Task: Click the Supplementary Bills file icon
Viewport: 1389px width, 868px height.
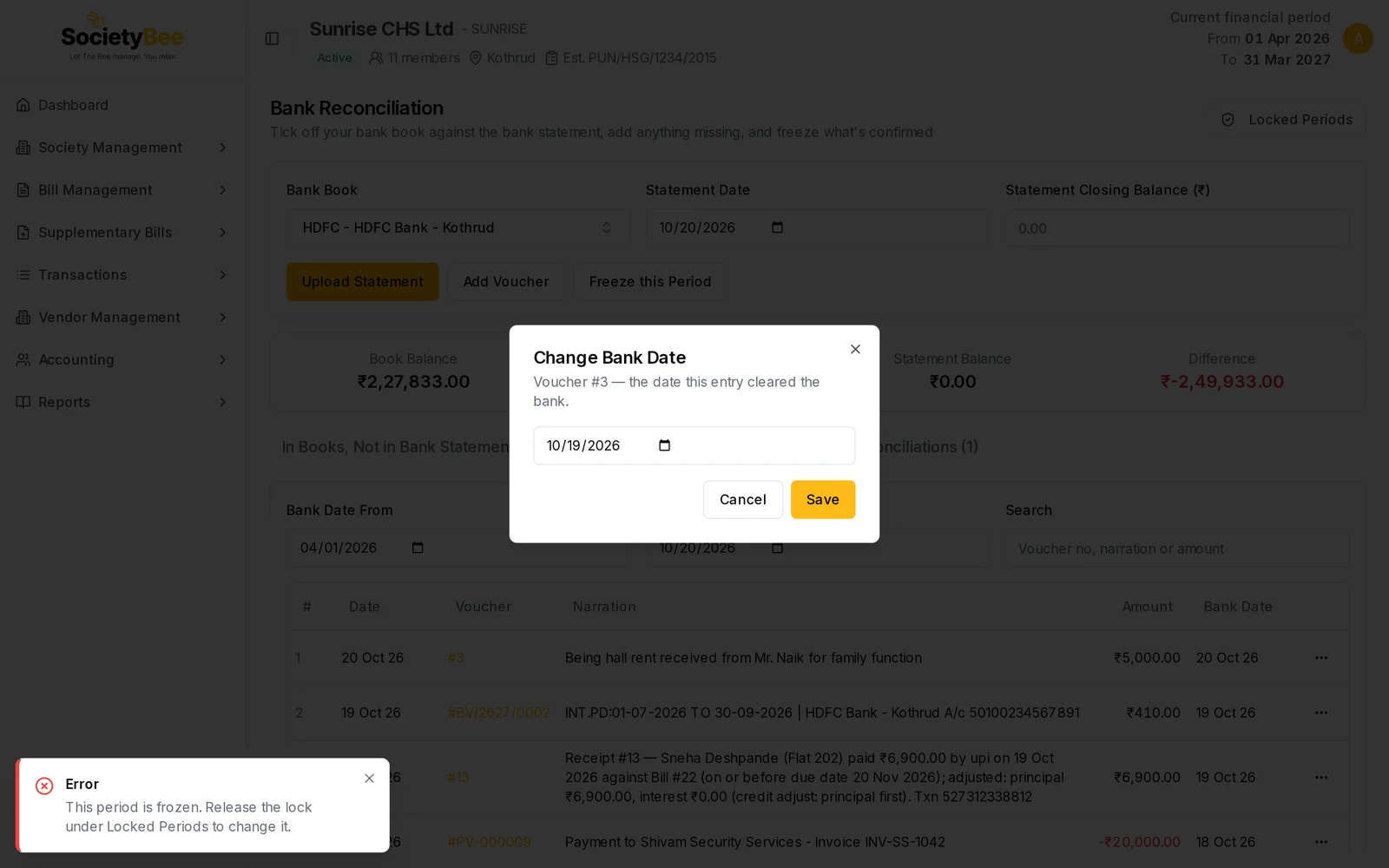Action: [x=23, y=233]
